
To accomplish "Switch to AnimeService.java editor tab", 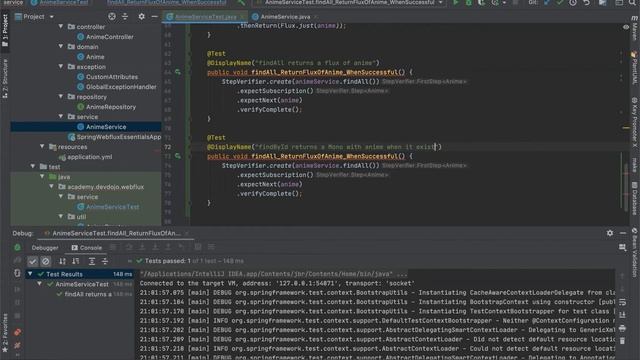I will 285,17.
